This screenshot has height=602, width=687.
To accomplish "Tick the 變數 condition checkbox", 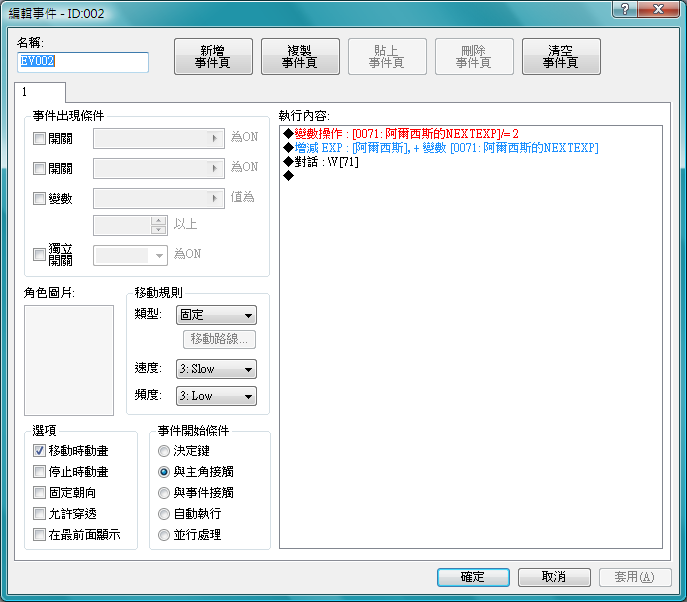I will tap(39, 198).
